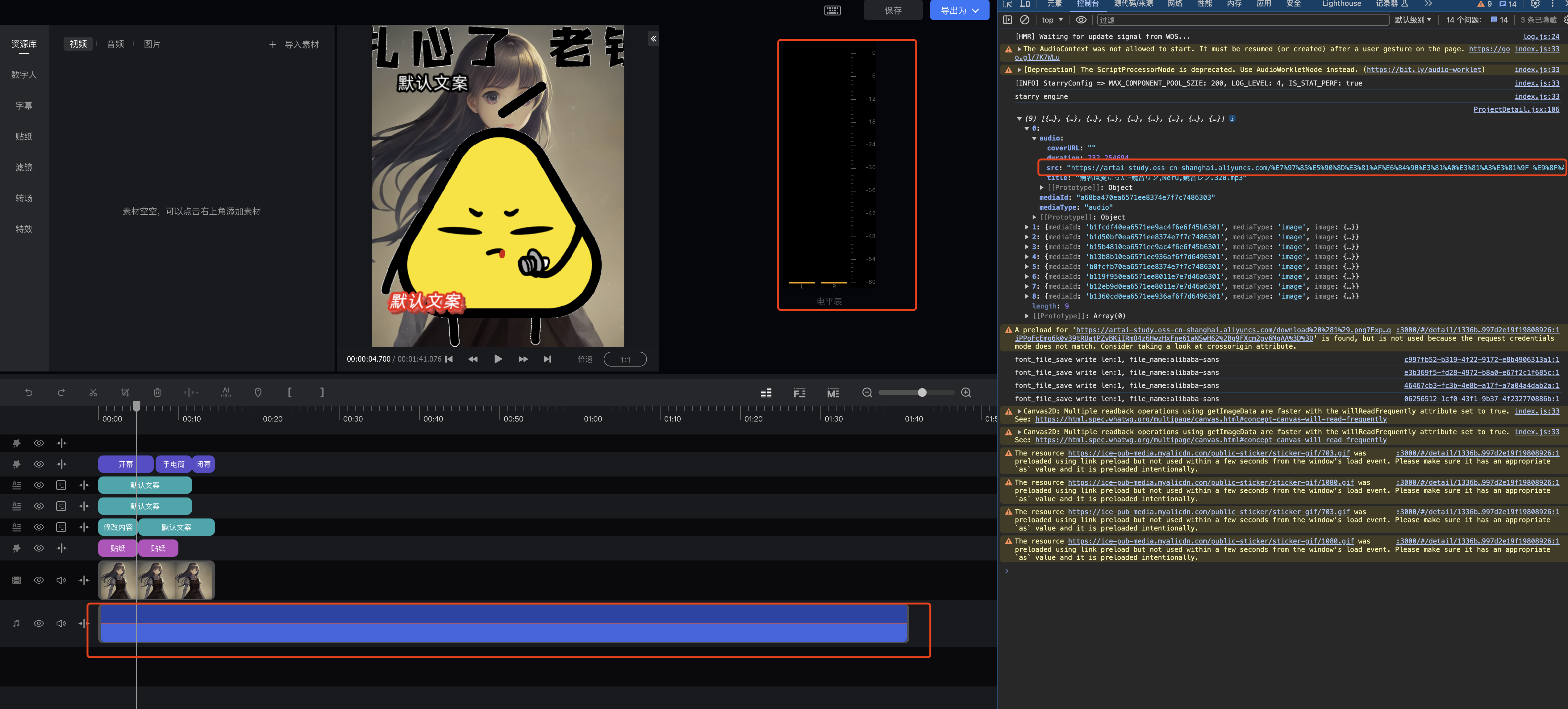The width and height of the screenshot is (1568, 709).
Task: Toggle visibility of the audio music track
Action: click(x=39, y=624)
